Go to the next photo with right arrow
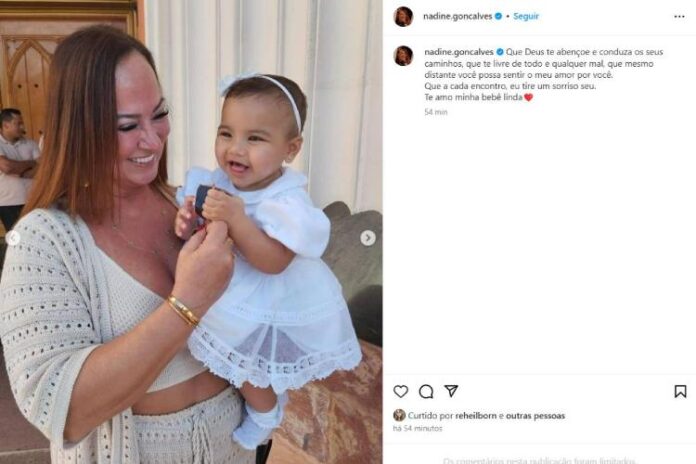The image size is (696, 464). point(368,238)
